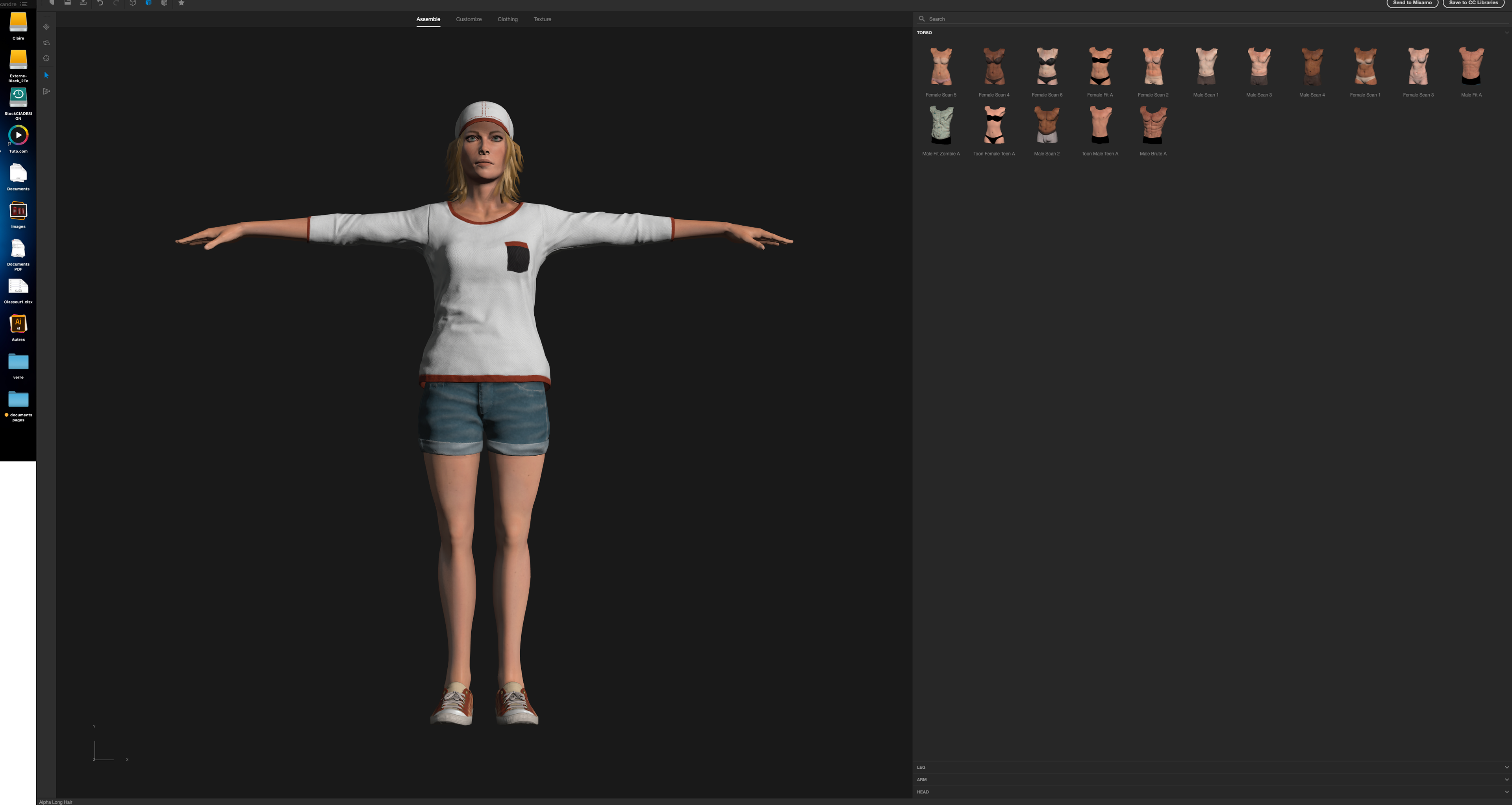Activate the blue Selection arrow tool

46,75
